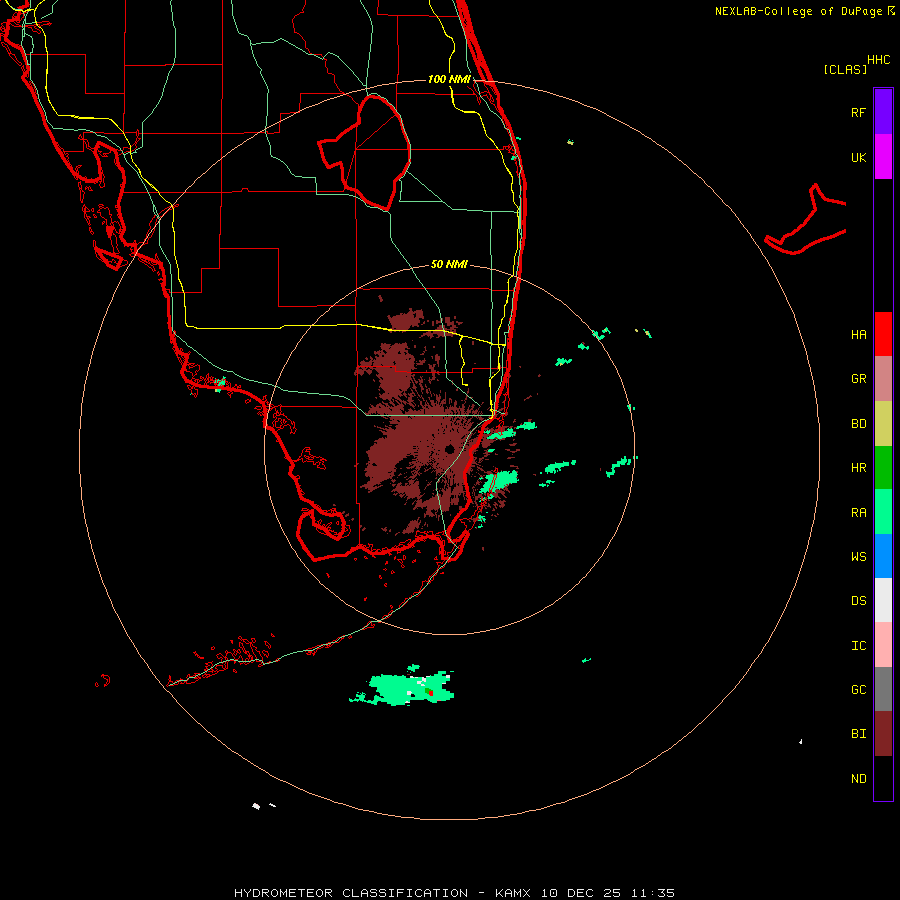The image size is (900, 900).
Task: Click the DS white legend swatch
Action: coord(883,600)
